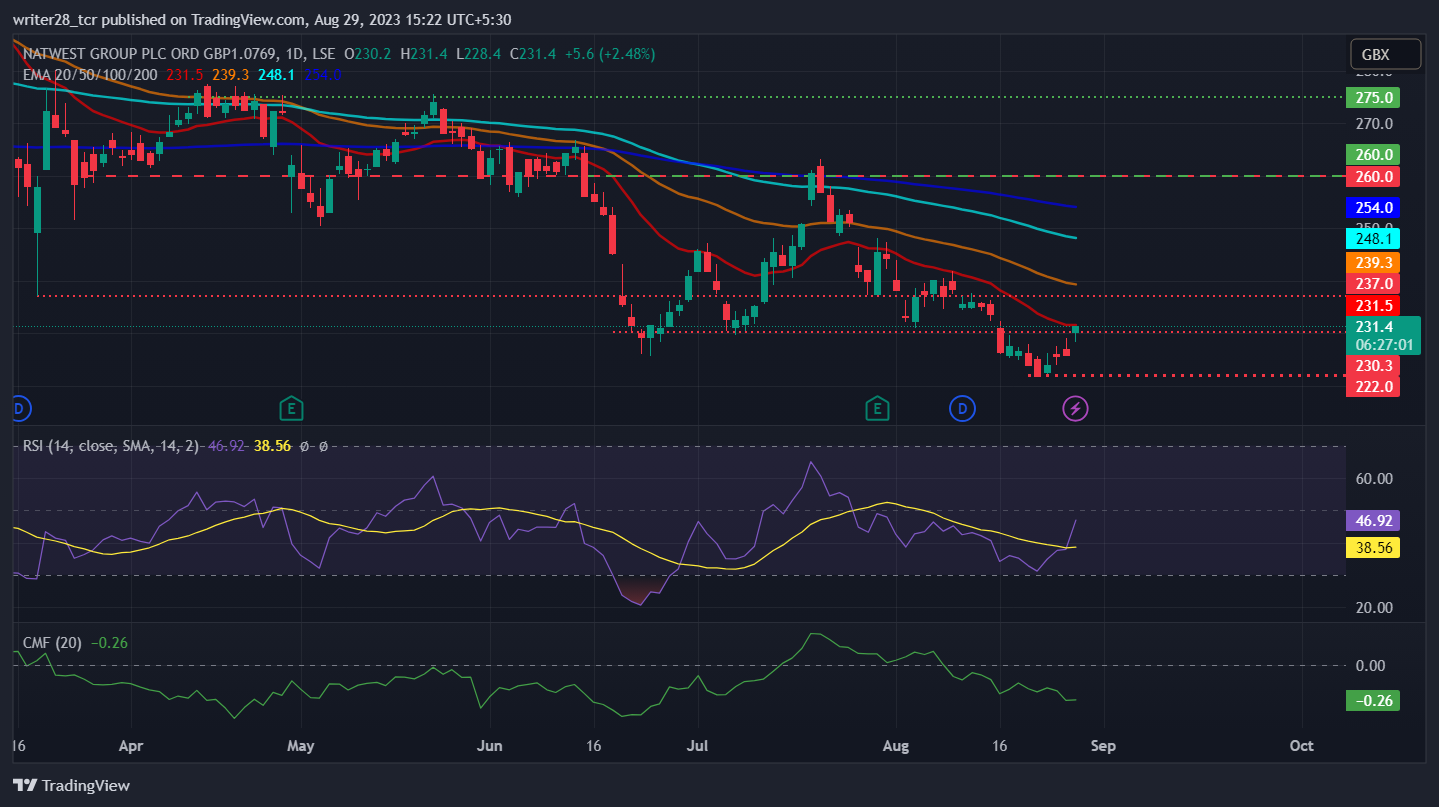Viewport: 1439px width, 807px height.
Task: Click the Jul label on time axis
Action: (x=699, y=746)
